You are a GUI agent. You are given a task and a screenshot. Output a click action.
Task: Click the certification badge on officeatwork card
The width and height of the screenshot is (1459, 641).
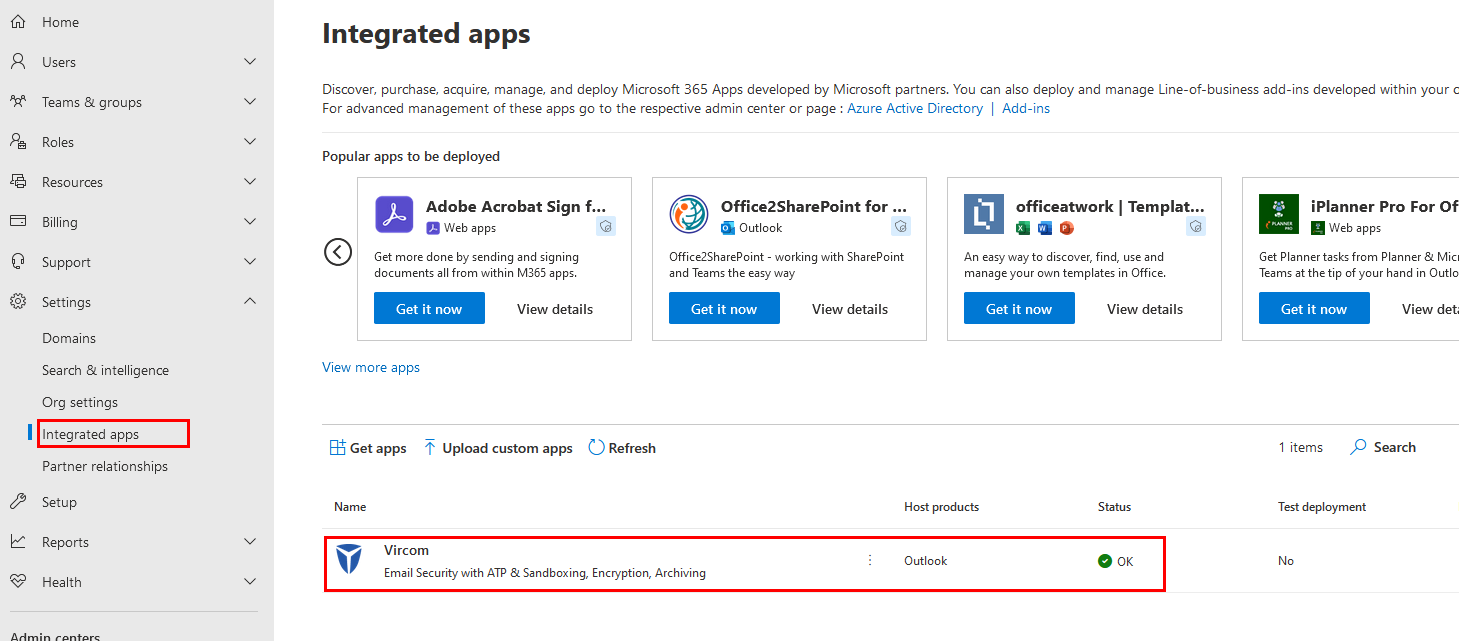[1196, 227]
